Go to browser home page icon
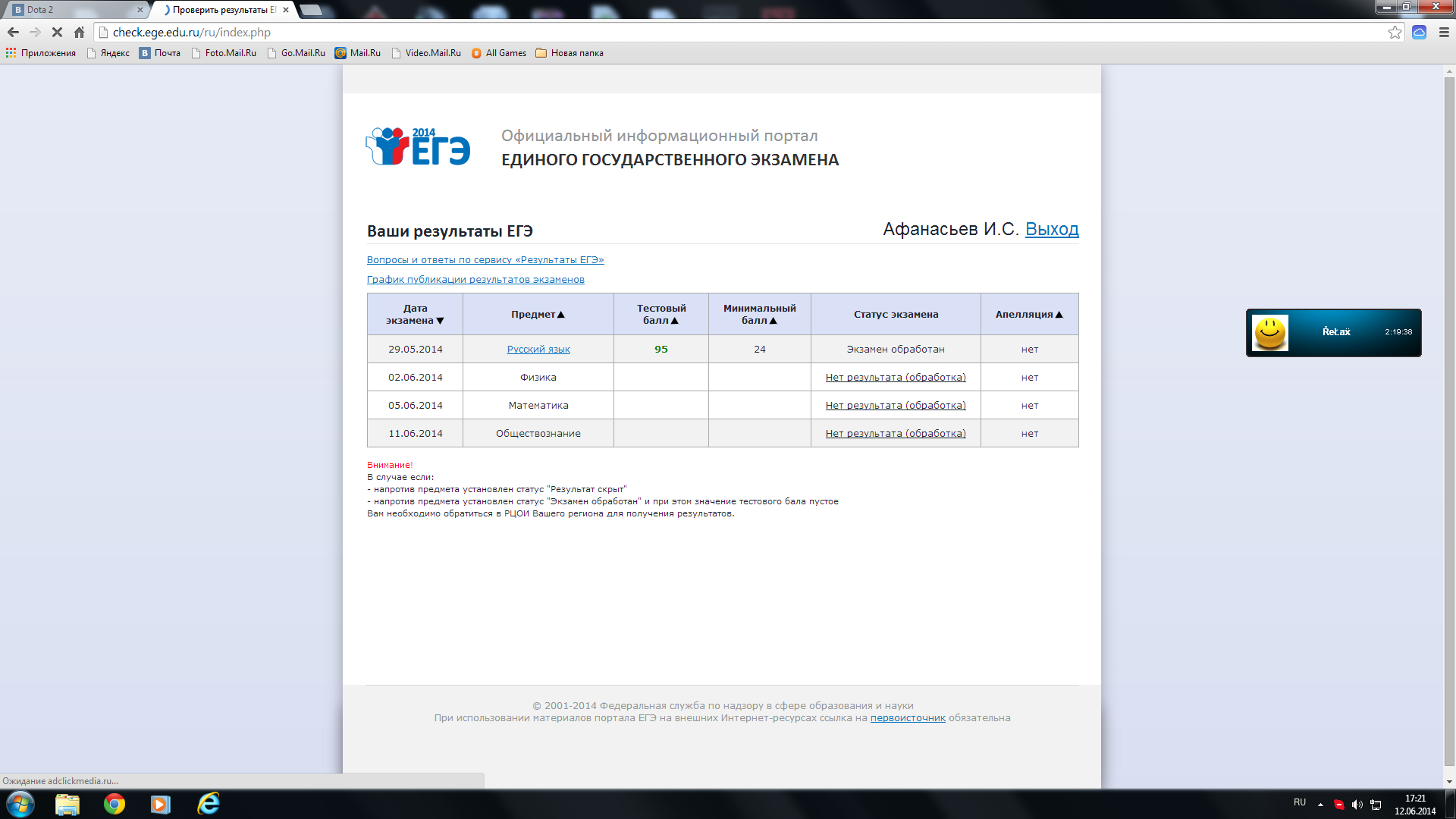This screenshot has height=819, width=1456. click(x=79, y=33)
